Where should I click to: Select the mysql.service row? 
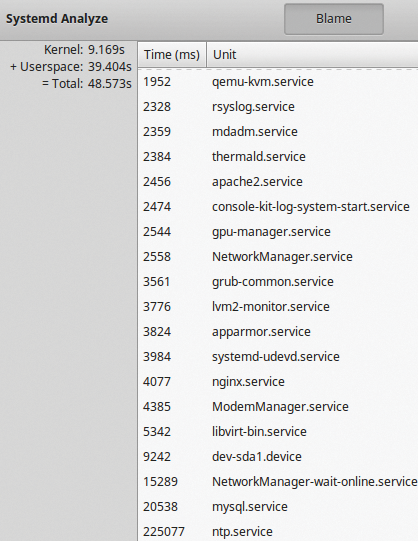click(x=278, y=507)
